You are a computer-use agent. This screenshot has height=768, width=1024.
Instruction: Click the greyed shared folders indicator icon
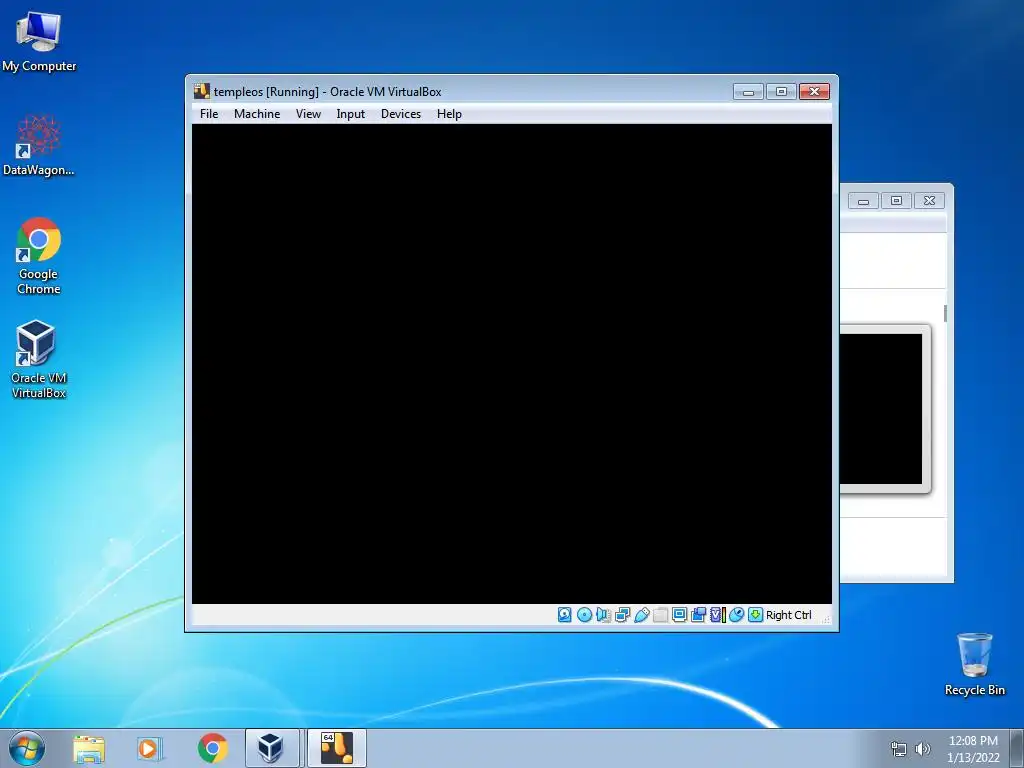tap(660, 615)
